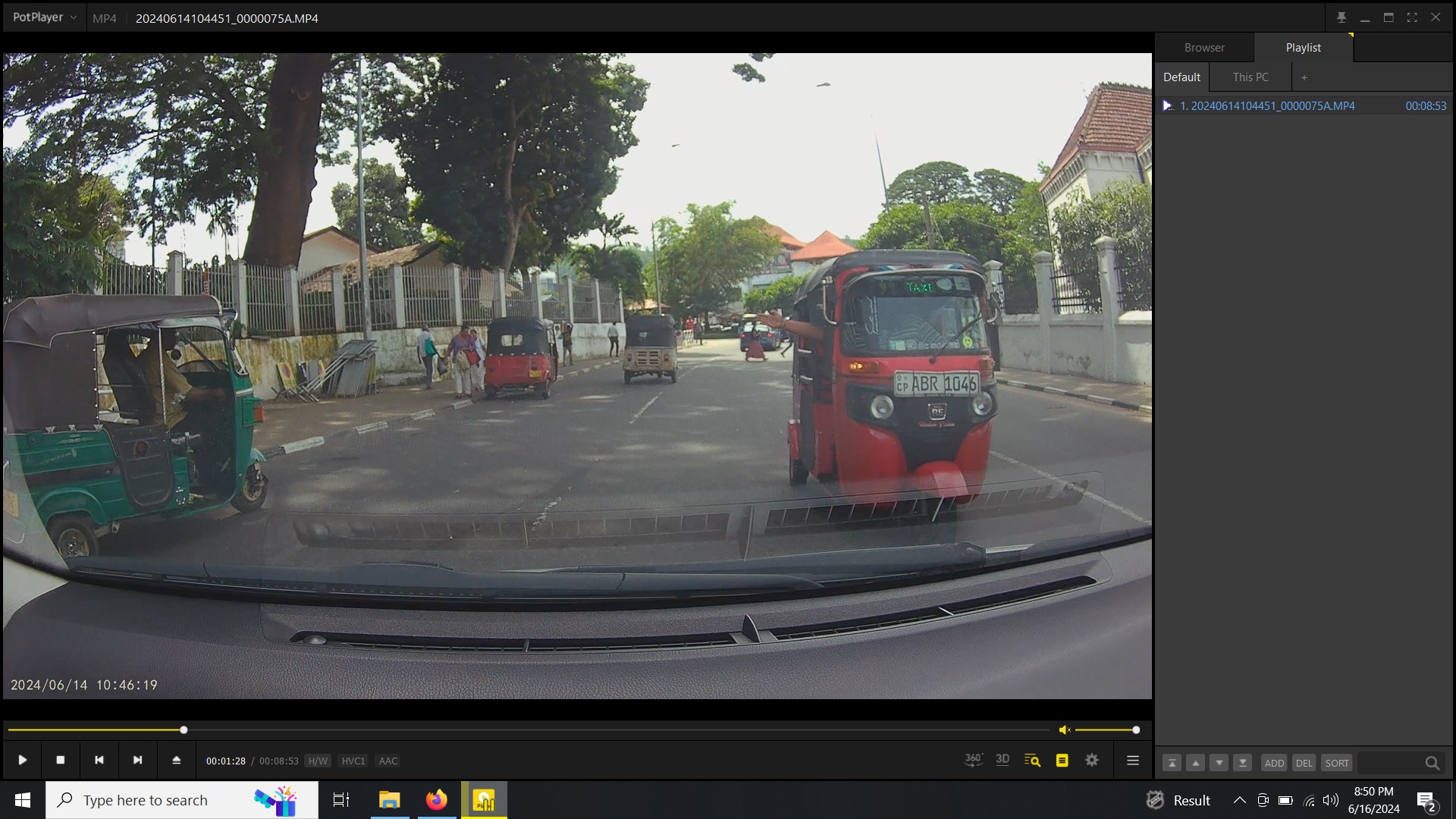The height and width of the screenshot is (819, 1456).
Task: Open the system volume tray icon
Action: click(1331, 800)
